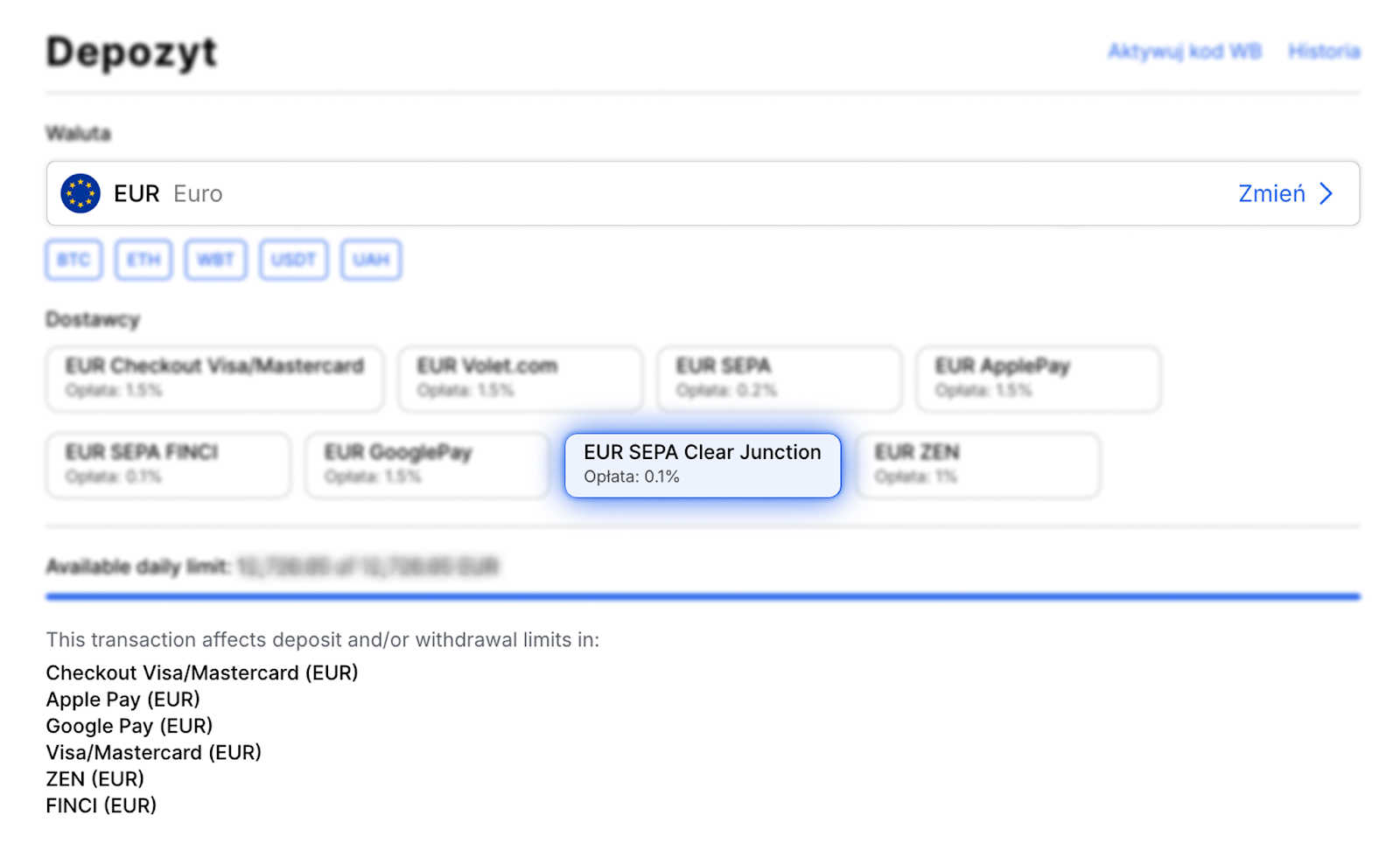Pick the USDT currency chip
Screen dimensions: 1400x850
293,260
